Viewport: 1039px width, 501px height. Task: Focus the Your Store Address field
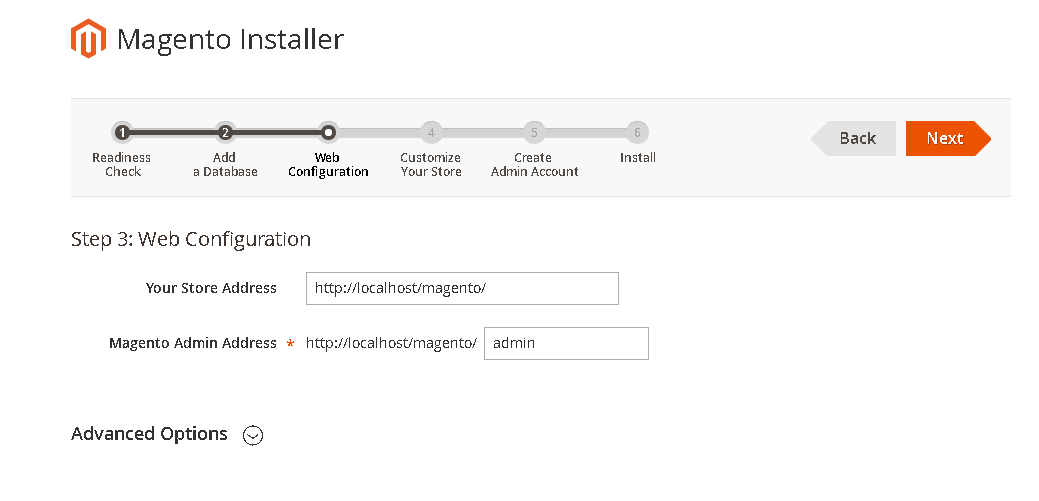tap(462, 288)
